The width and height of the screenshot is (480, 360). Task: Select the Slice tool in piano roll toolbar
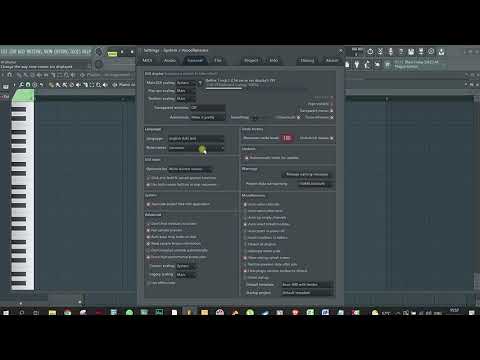tap(85, 85)
